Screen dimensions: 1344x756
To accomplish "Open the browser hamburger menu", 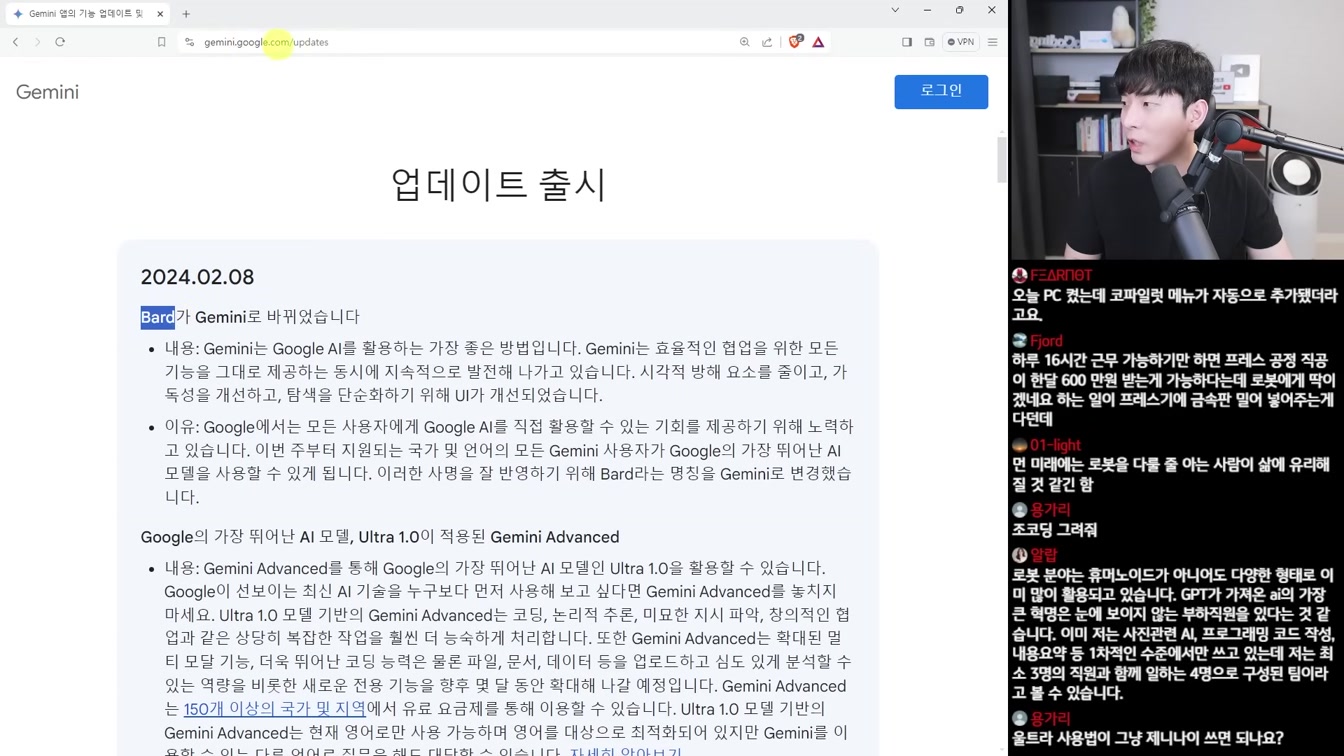I will coord(993,42).
